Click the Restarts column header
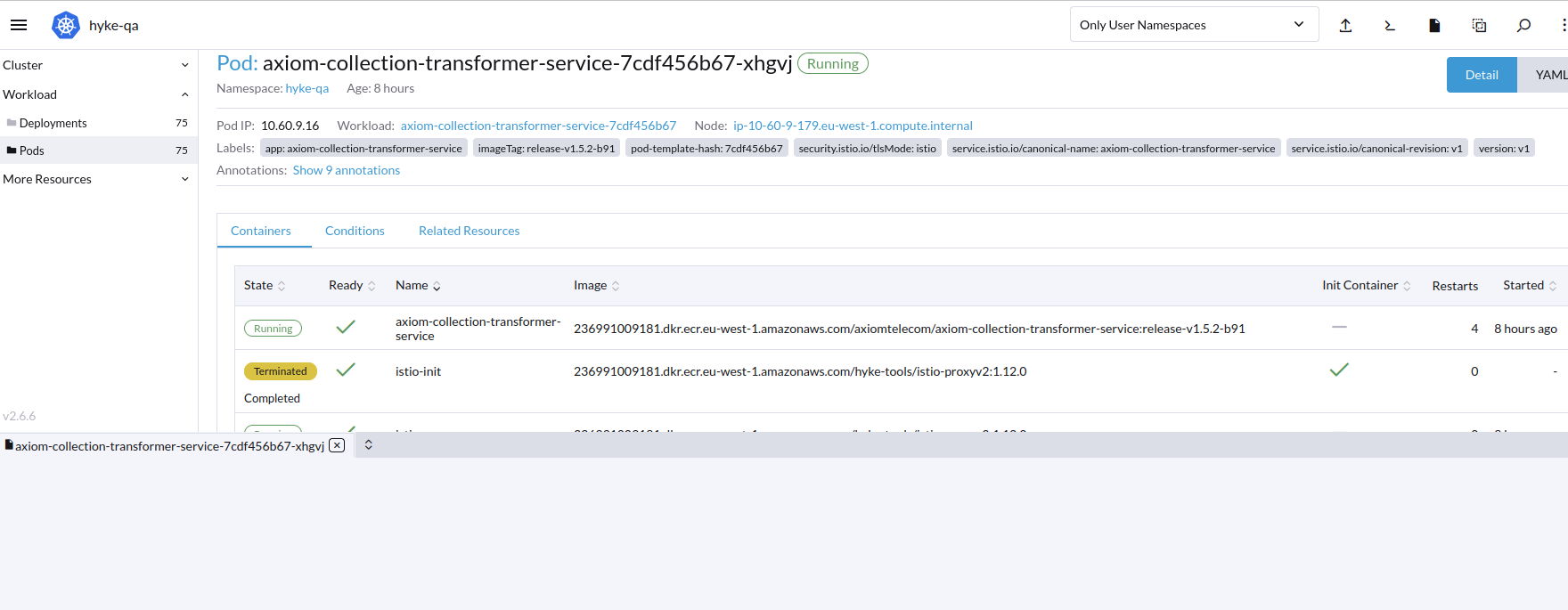This screenshot has height=610, width=1568. tap(1455, 286)
